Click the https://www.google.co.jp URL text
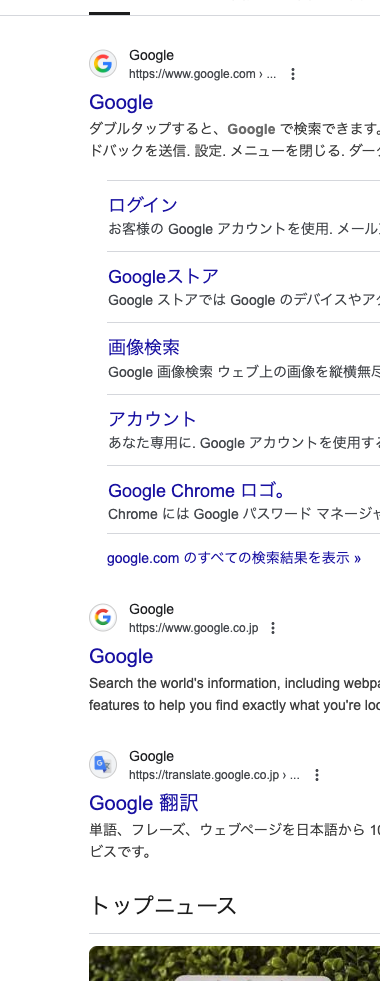The image size is (380, 981). coord(193,628)
